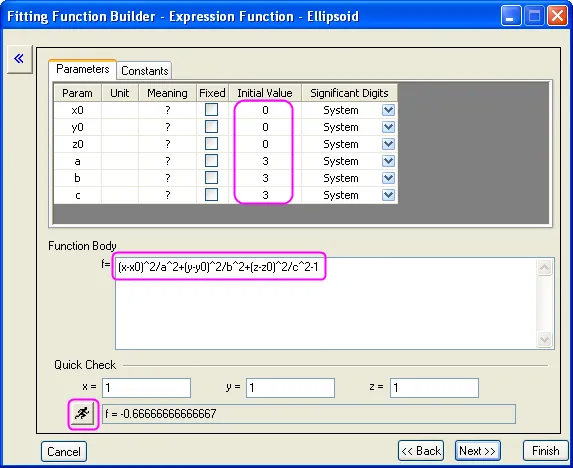
Task: Click the Meaning cell for x0
Action: (167, 110)
